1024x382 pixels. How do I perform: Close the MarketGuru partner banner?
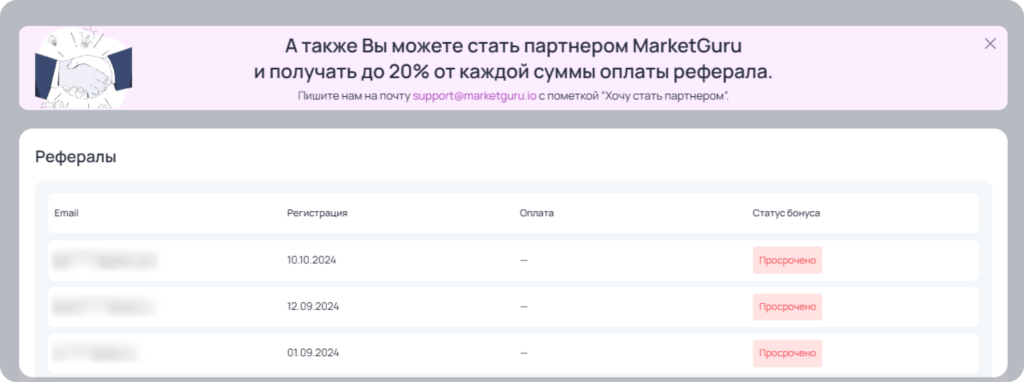click(990, 44)
